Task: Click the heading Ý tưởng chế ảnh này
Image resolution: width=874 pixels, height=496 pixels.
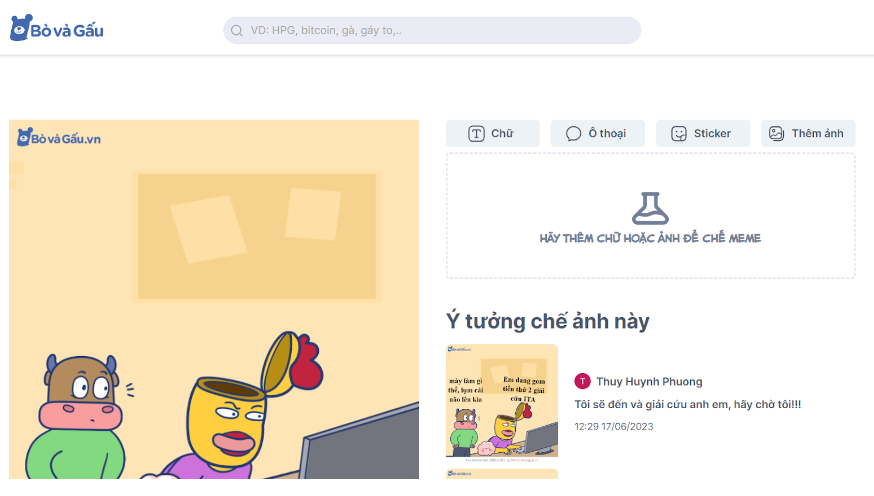Action: pos(548,322)
